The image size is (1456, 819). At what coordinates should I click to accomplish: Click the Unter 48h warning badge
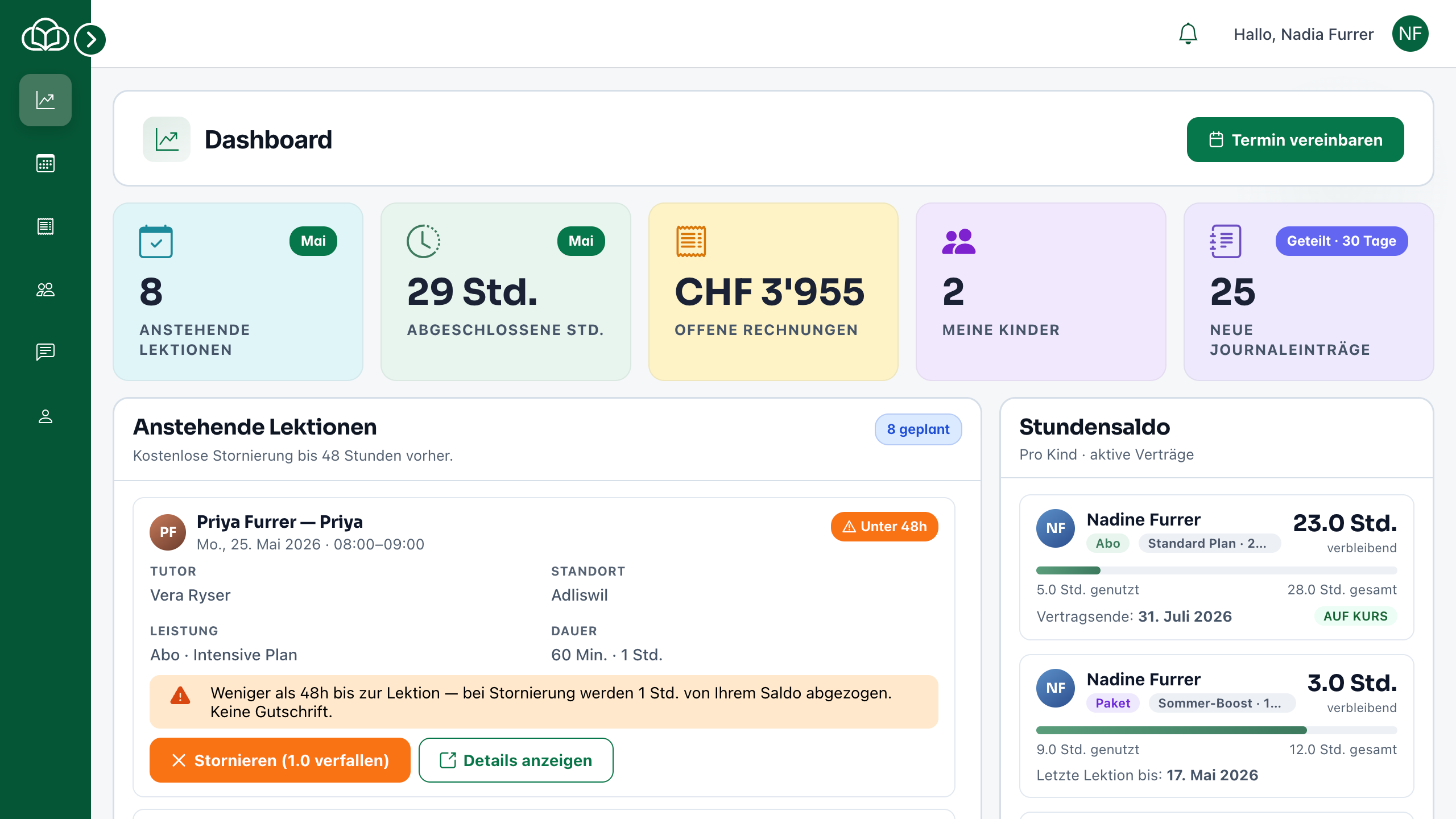[x=884, y=527]
